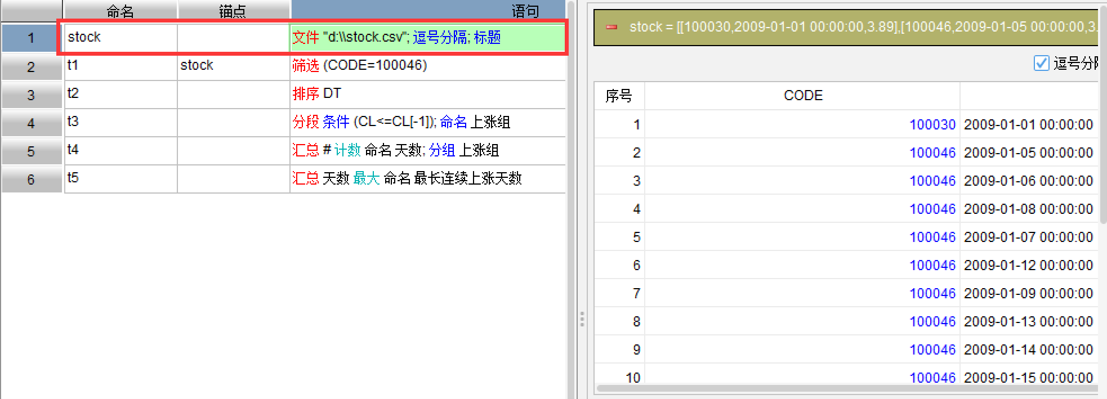Select the CODE value 100030
Viewport: 1107px width, 399px height.
[x=933, y=124]
